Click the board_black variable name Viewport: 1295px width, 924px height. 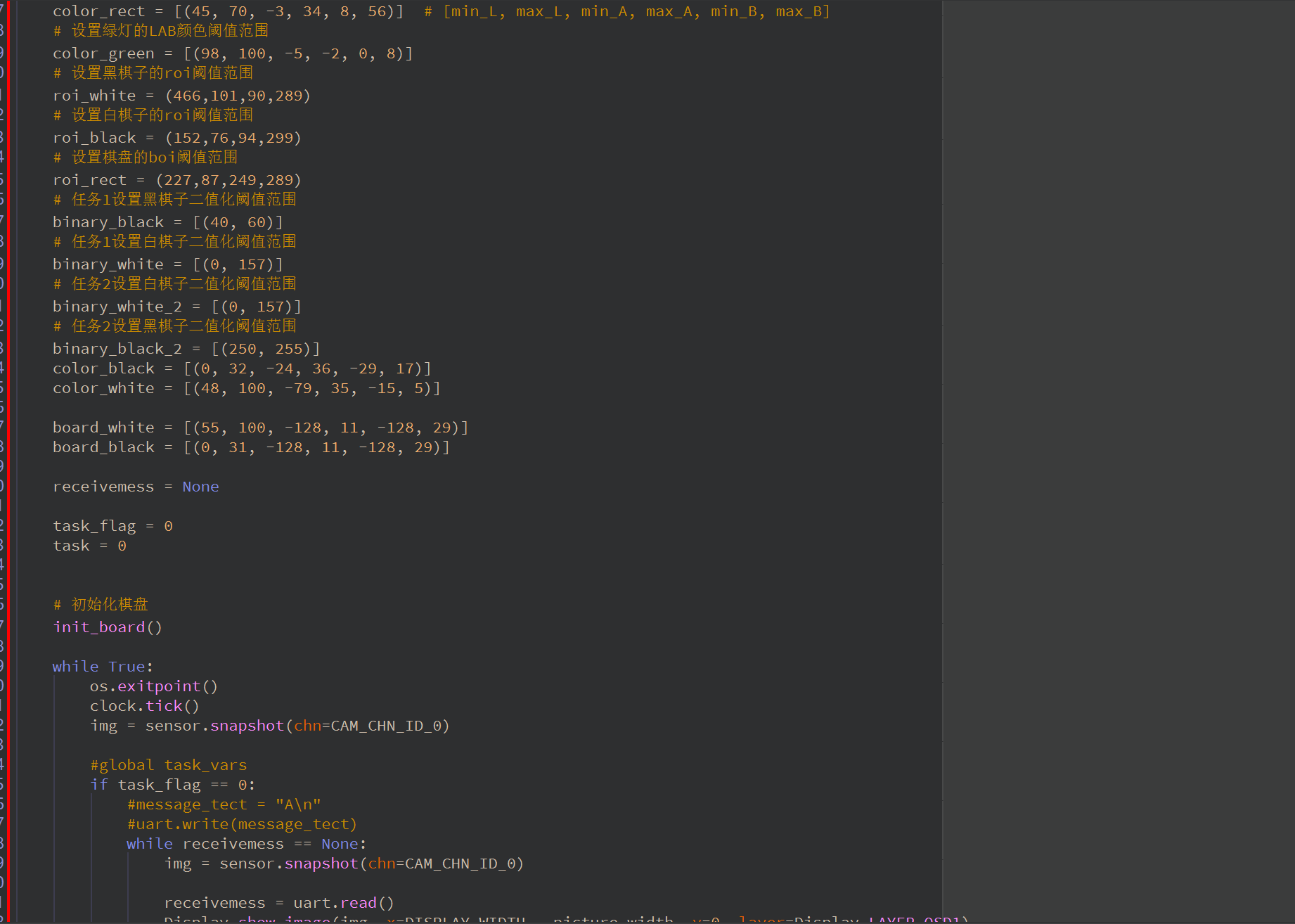tap(103, 448)
